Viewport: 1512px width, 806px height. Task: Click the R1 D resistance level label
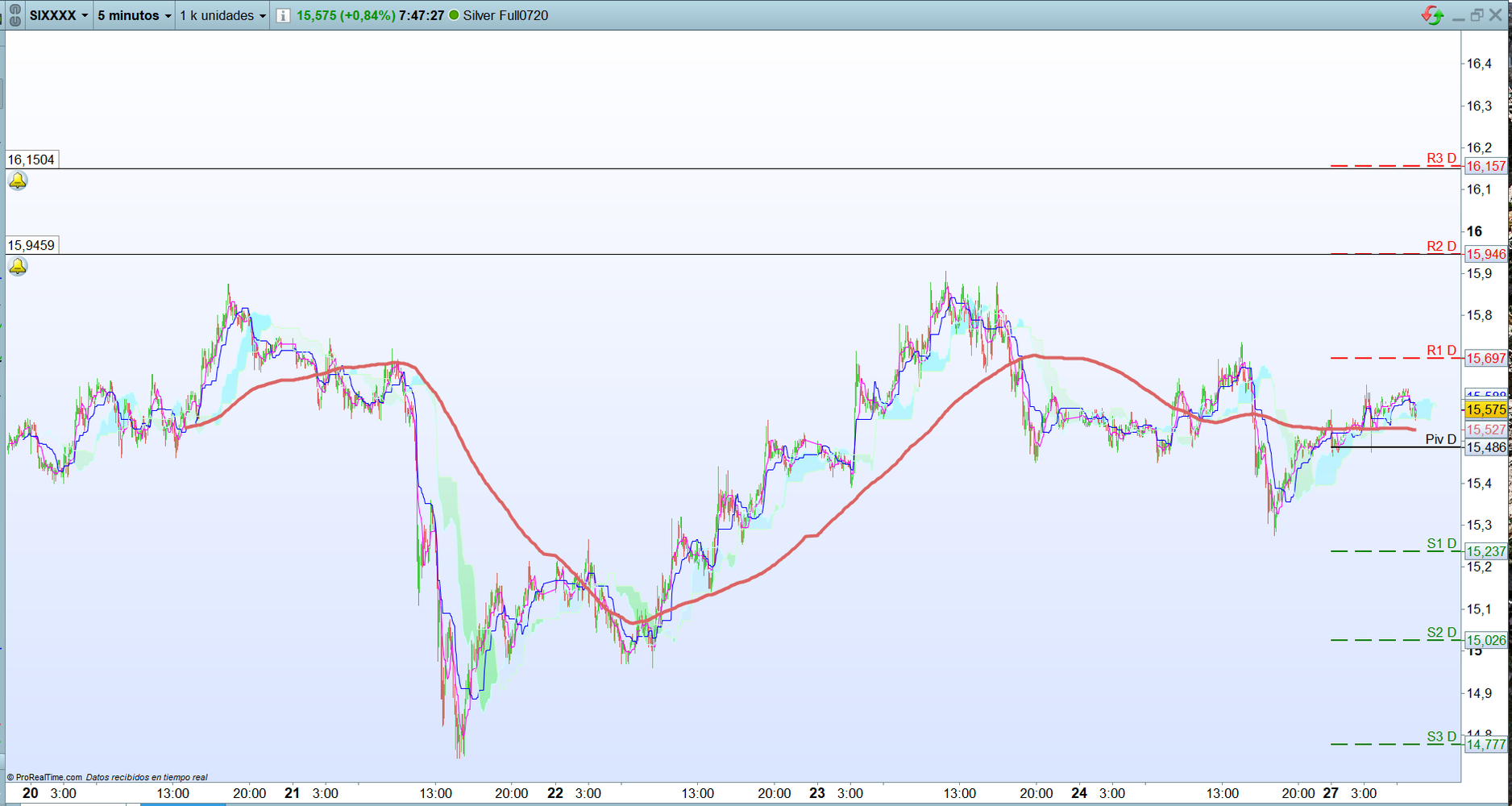[1441, 351]
